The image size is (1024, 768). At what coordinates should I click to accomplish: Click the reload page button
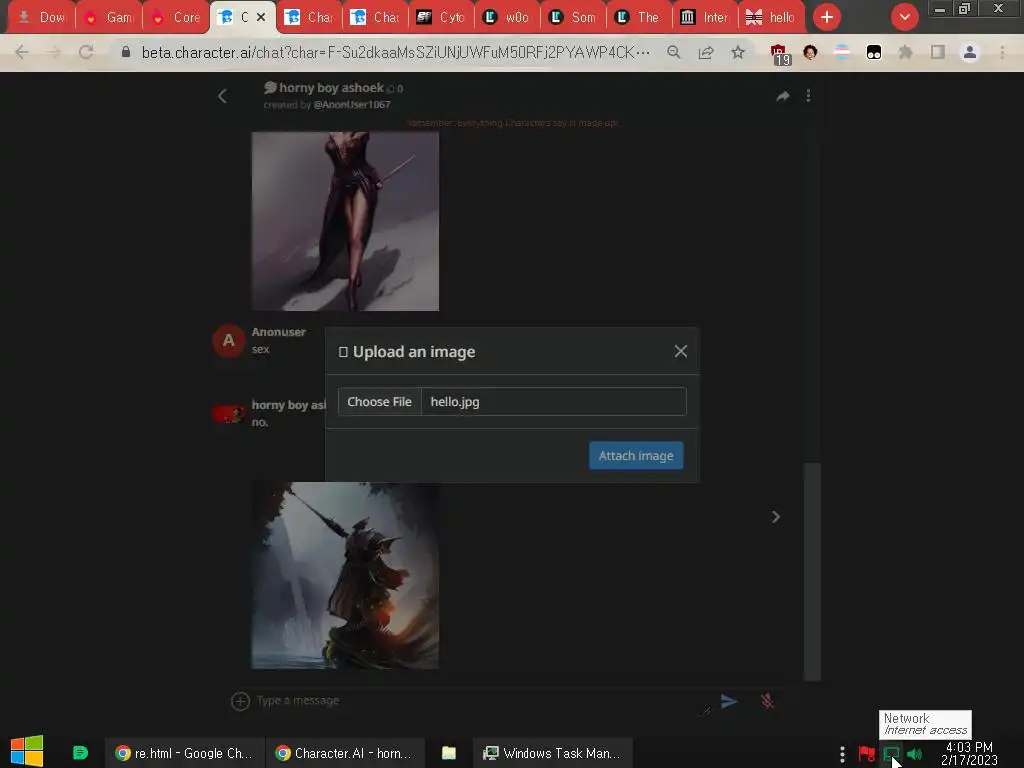86,52
